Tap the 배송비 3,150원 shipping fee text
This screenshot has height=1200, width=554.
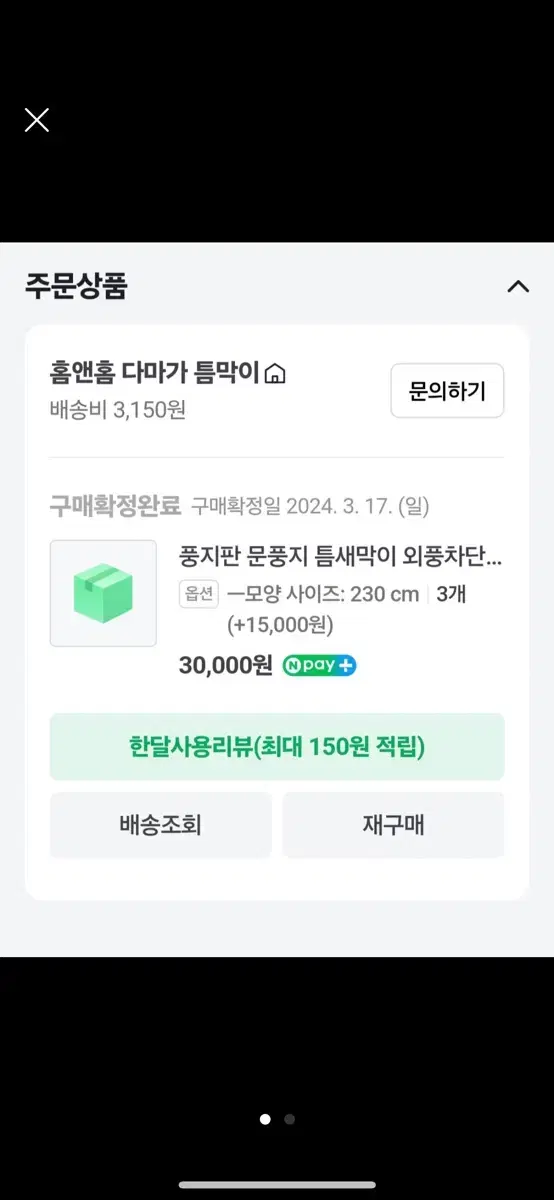click(x=118, y=410)
